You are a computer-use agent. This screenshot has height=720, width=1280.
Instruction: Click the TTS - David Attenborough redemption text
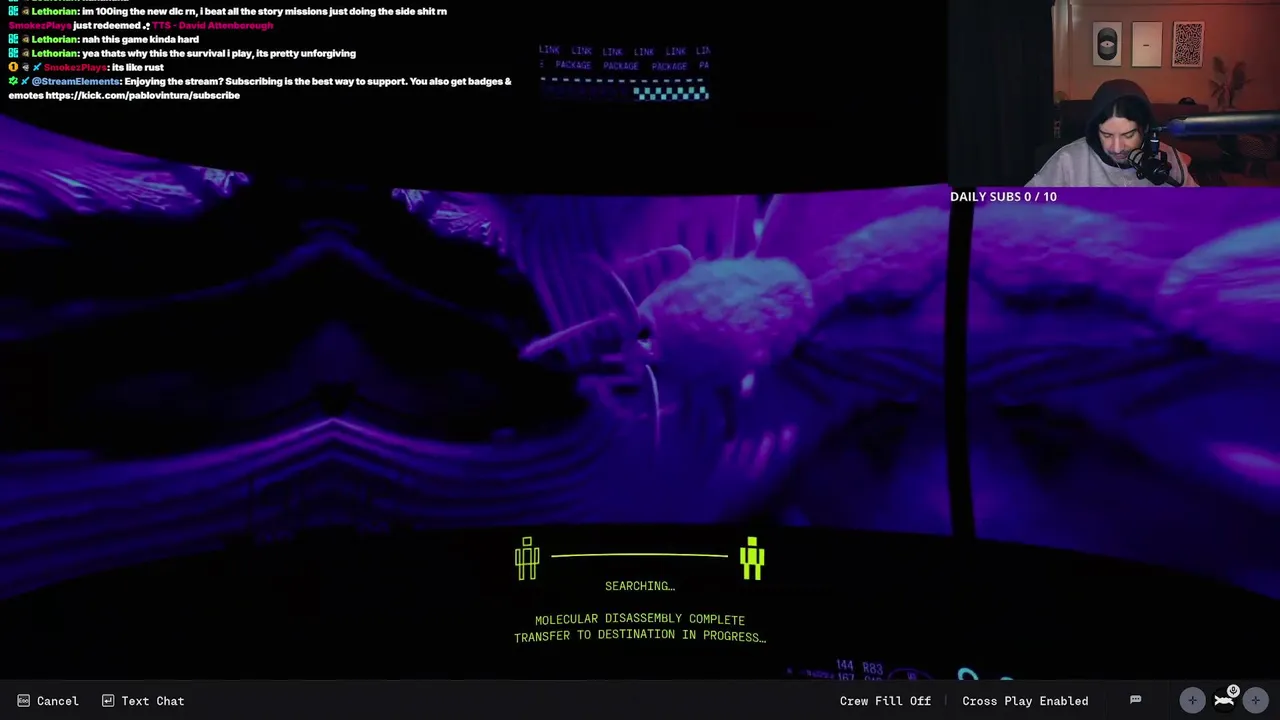212,25
